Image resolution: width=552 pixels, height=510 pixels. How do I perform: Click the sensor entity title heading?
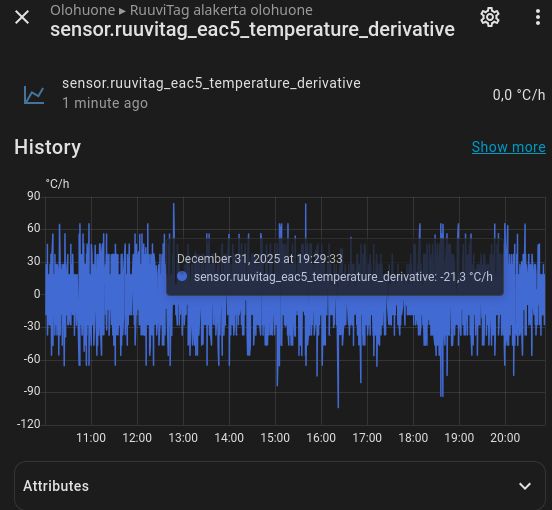(x=252, y=29)
